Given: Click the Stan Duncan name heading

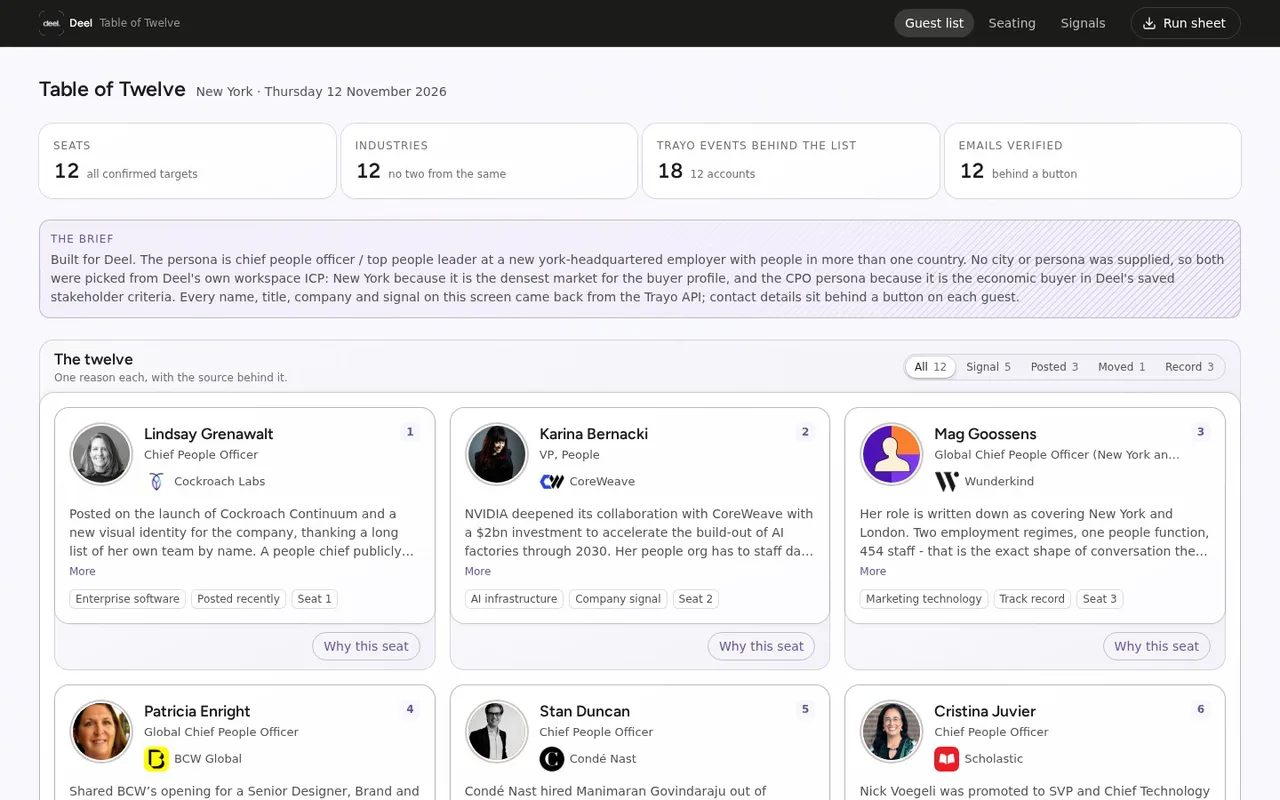Looking at the screenshot, I should pos(584,711).
